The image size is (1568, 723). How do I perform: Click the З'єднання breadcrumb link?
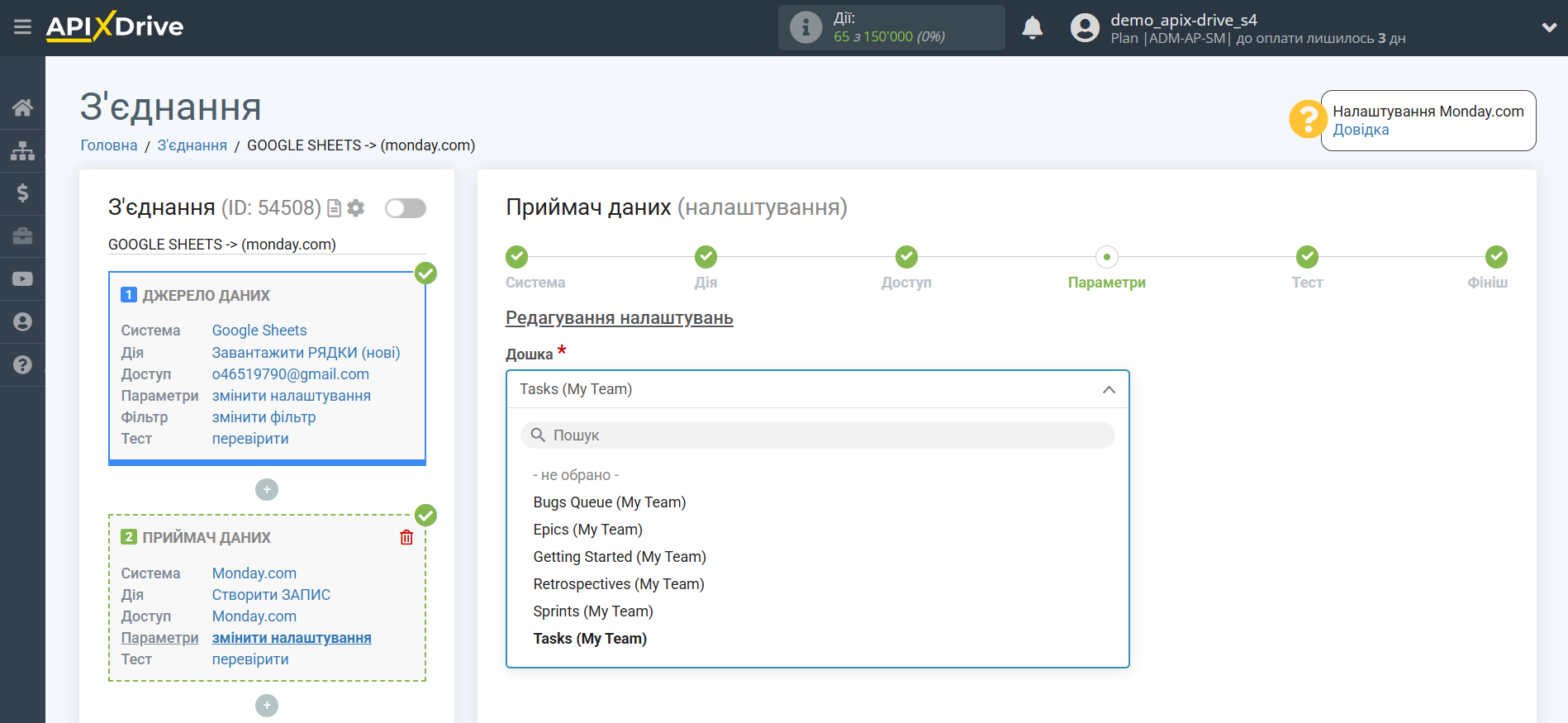(192, 145)
